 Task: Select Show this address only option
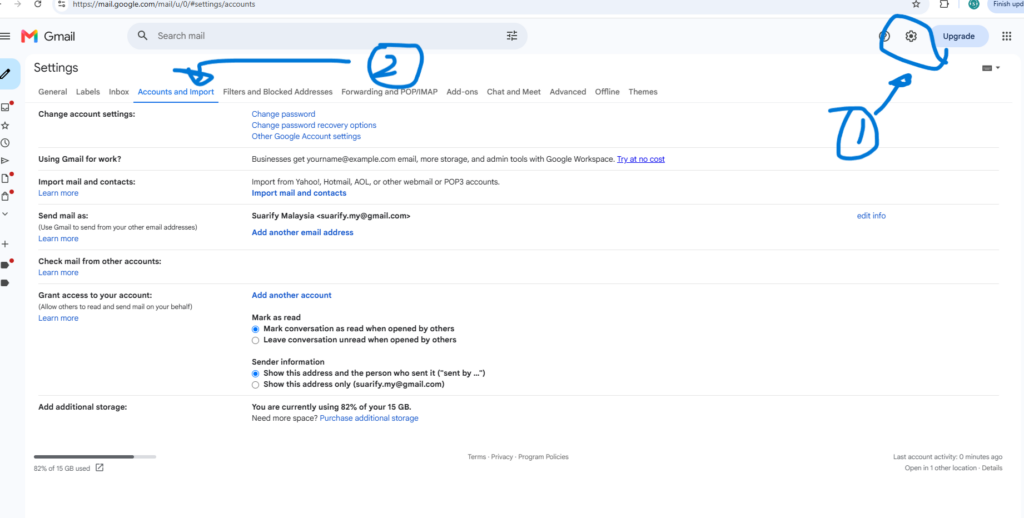point(255,385)
